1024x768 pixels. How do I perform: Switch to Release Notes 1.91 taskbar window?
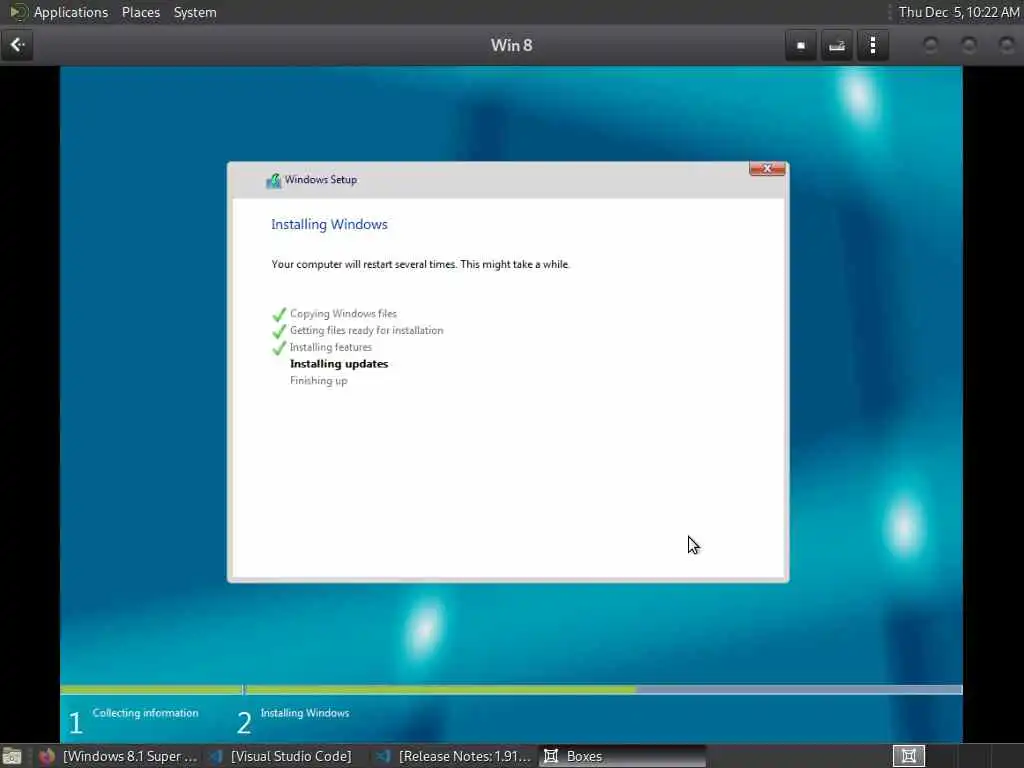pyautogui.click(x=455, y=756)
